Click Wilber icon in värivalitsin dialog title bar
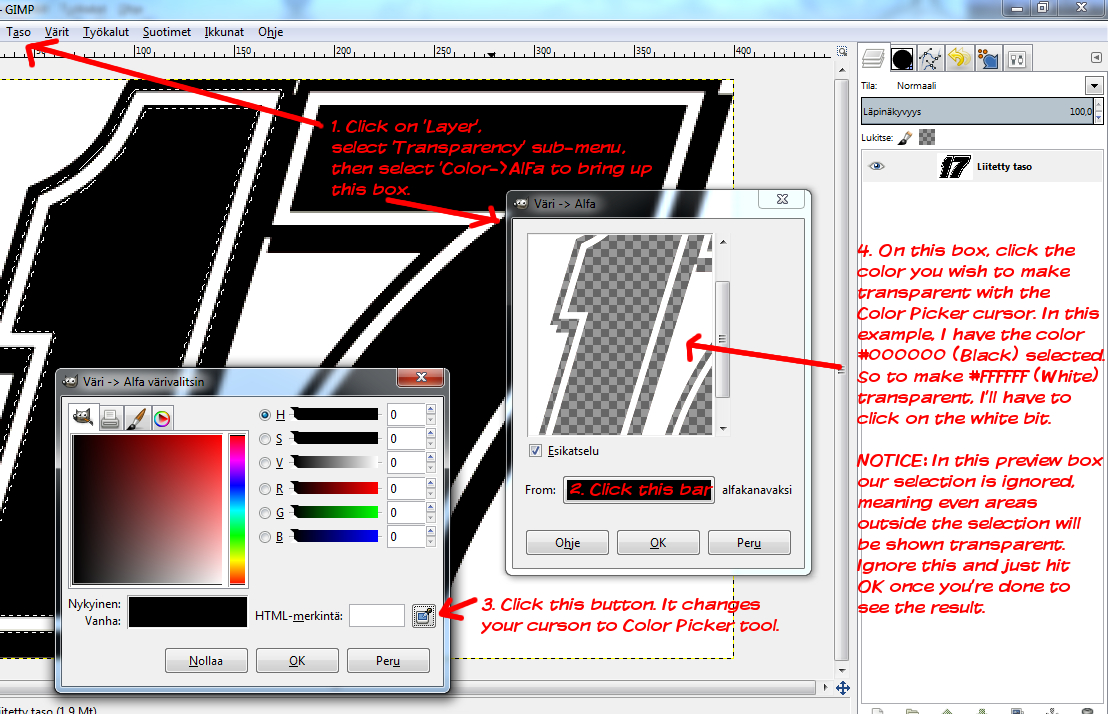The width and height of the screenshot is (1108, 714). (x=70, y=382)
